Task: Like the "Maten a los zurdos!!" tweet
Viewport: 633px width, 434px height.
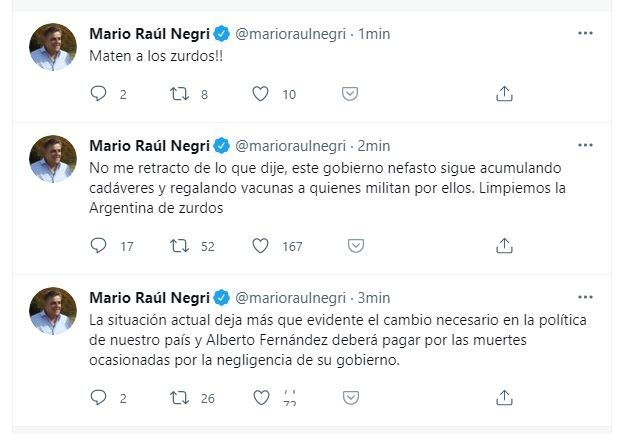Action: pyautogui.click(x=260, y=94)
